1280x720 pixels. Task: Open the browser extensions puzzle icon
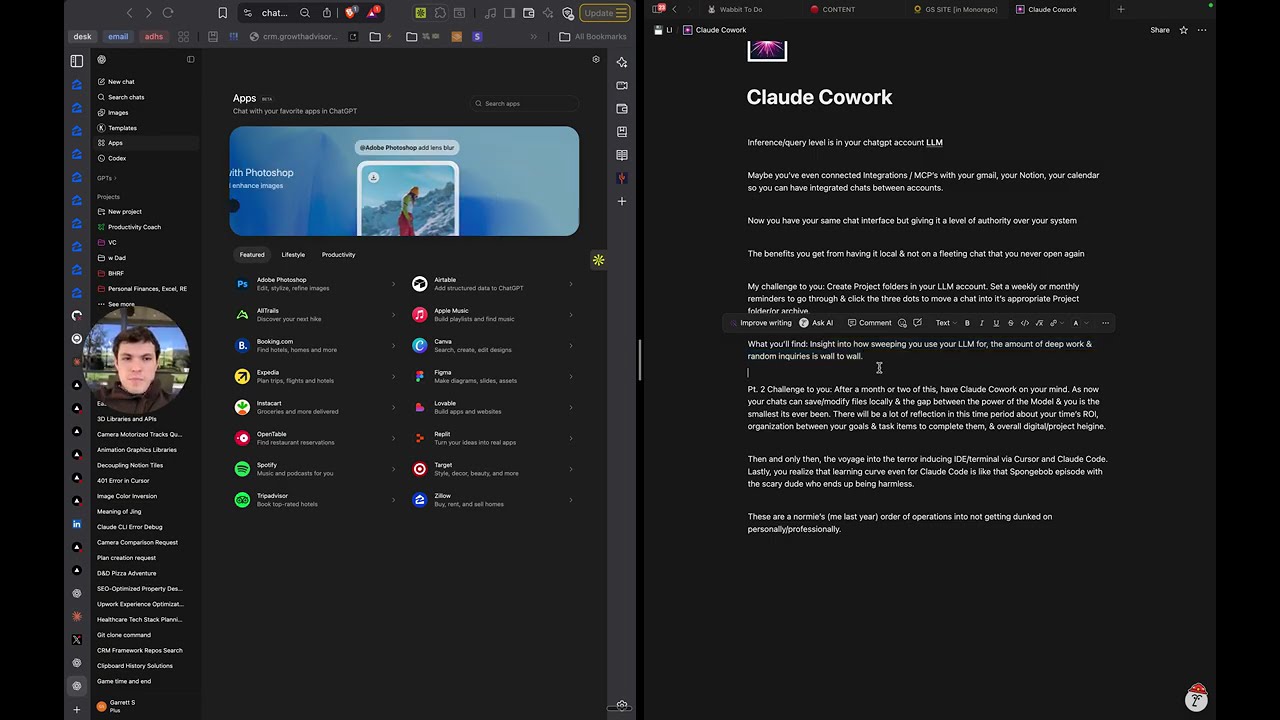point(440,13)
